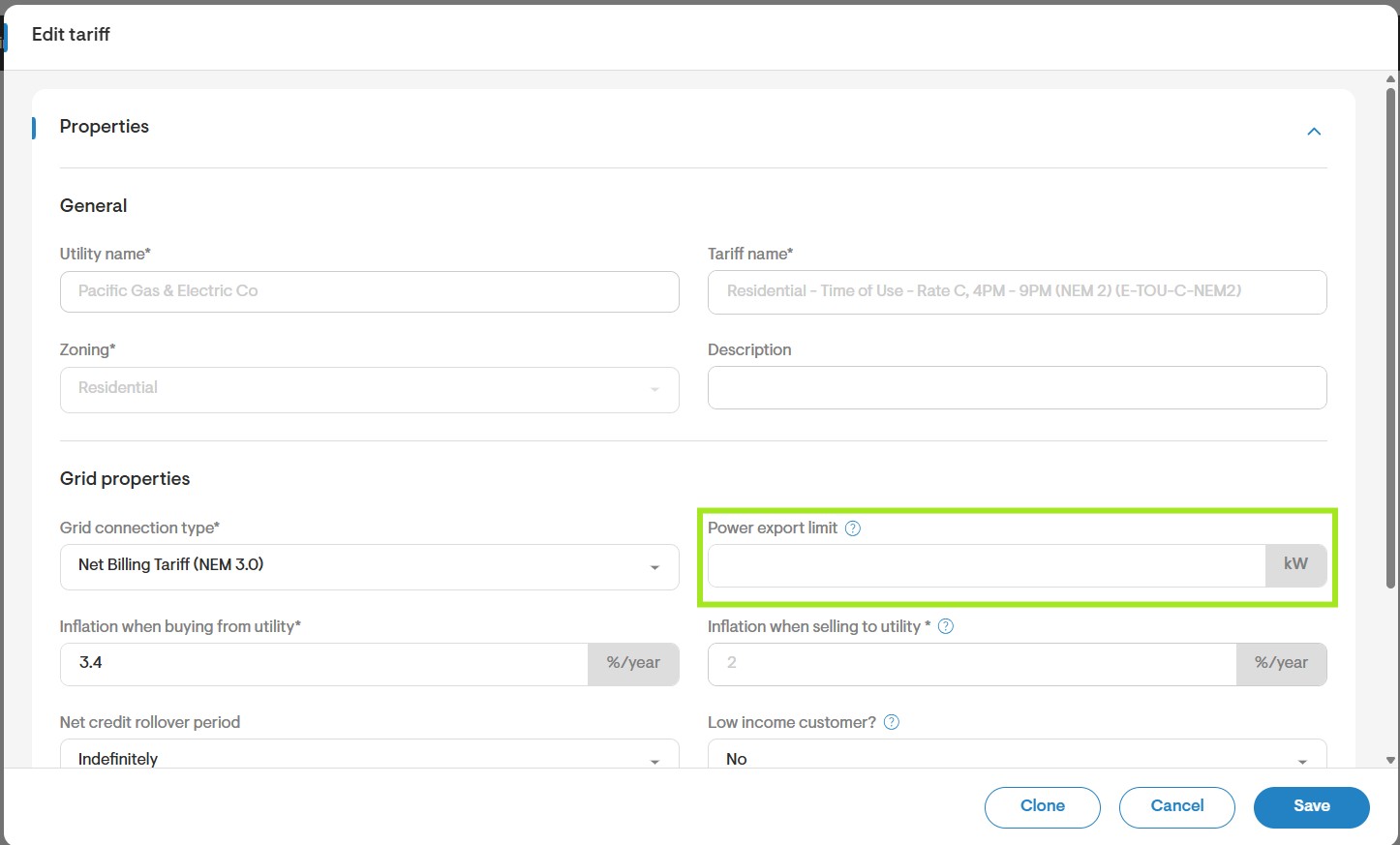Click the Clone button
Image resolution: width=1400 pixels, height=845 pixels.
1043,807
